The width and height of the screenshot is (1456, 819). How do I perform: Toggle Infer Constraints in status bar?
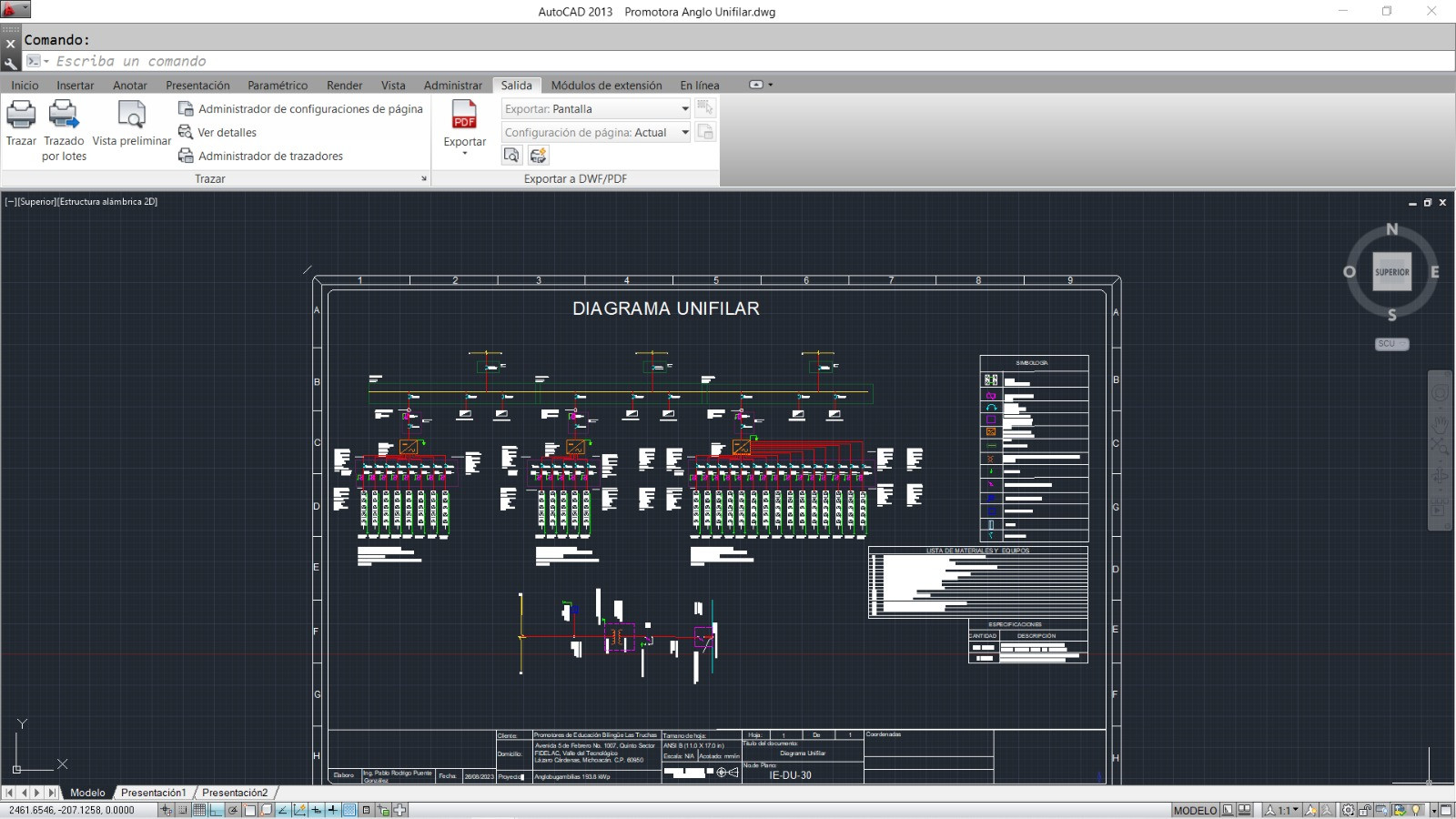pyautogui.click(x=167, y=810)
